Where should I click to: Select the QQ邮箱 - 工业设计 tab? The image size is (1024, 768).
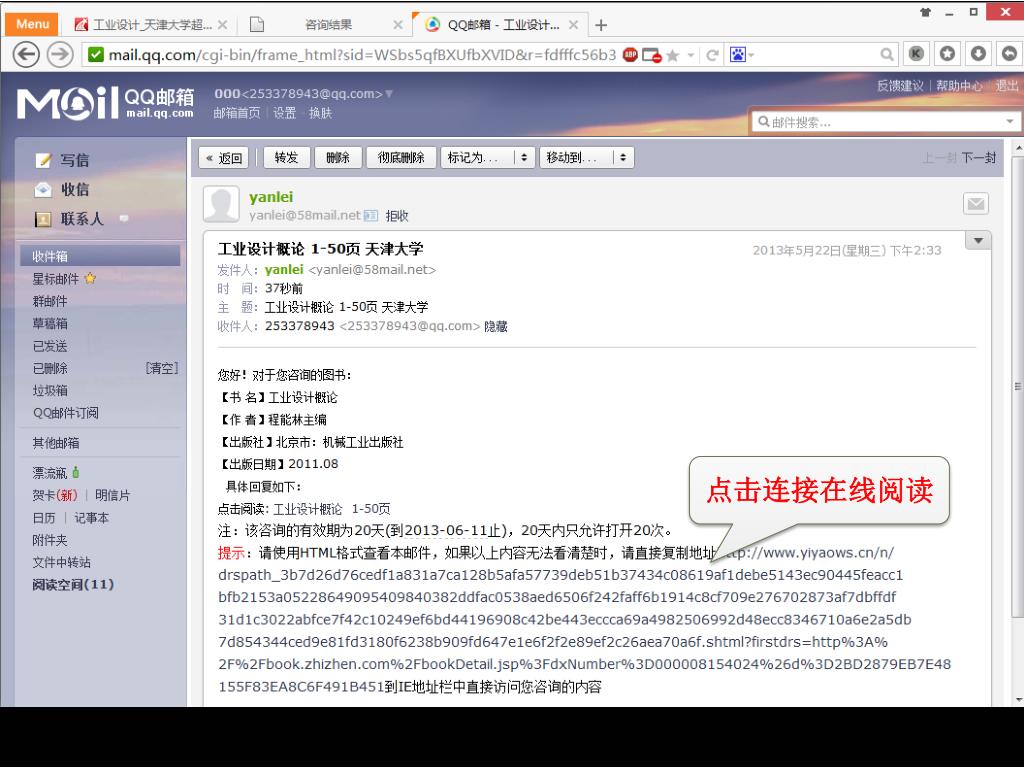click(x=500, y=25)
